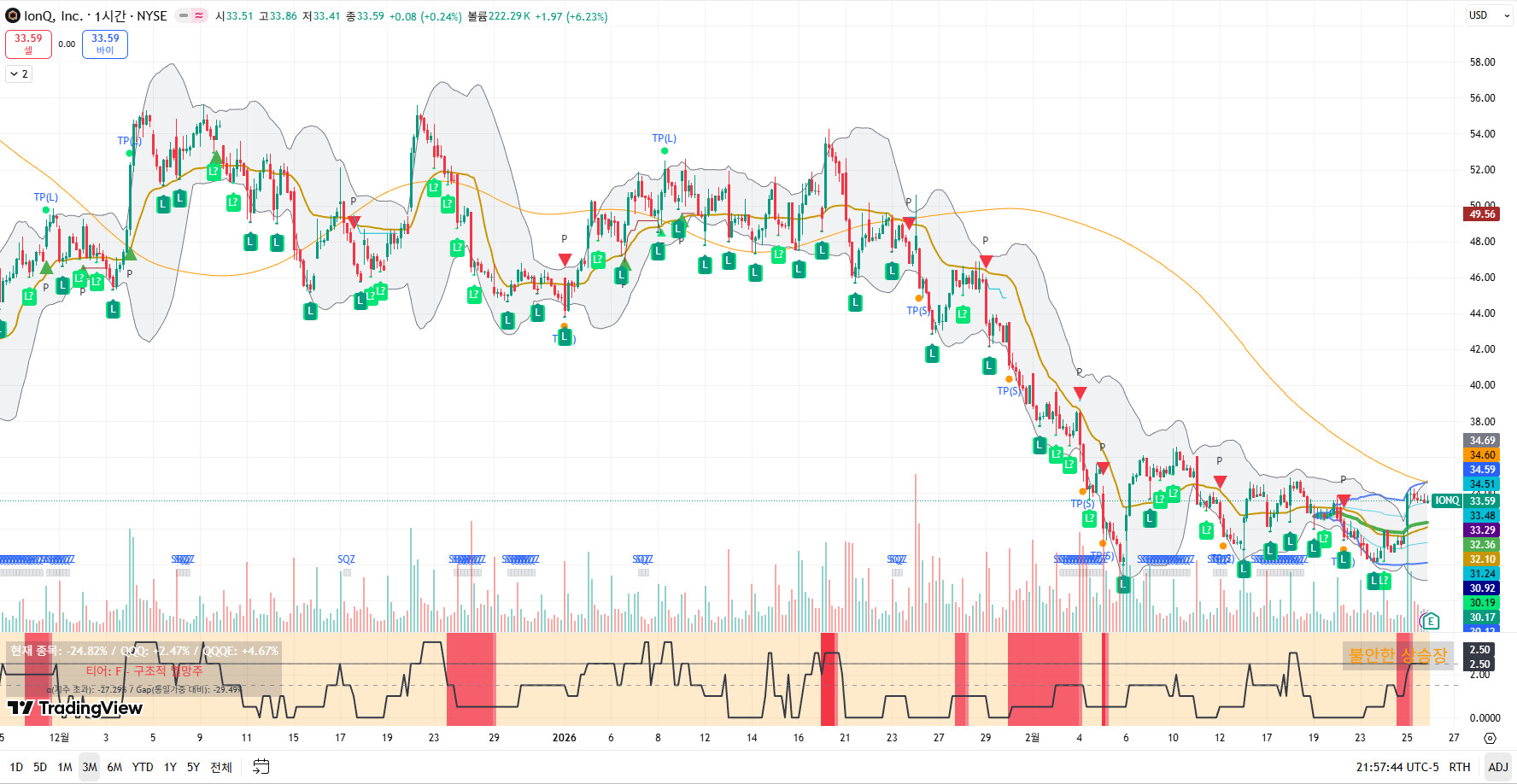
Task: Select the 5Y time range
Action: coord(193,767)
